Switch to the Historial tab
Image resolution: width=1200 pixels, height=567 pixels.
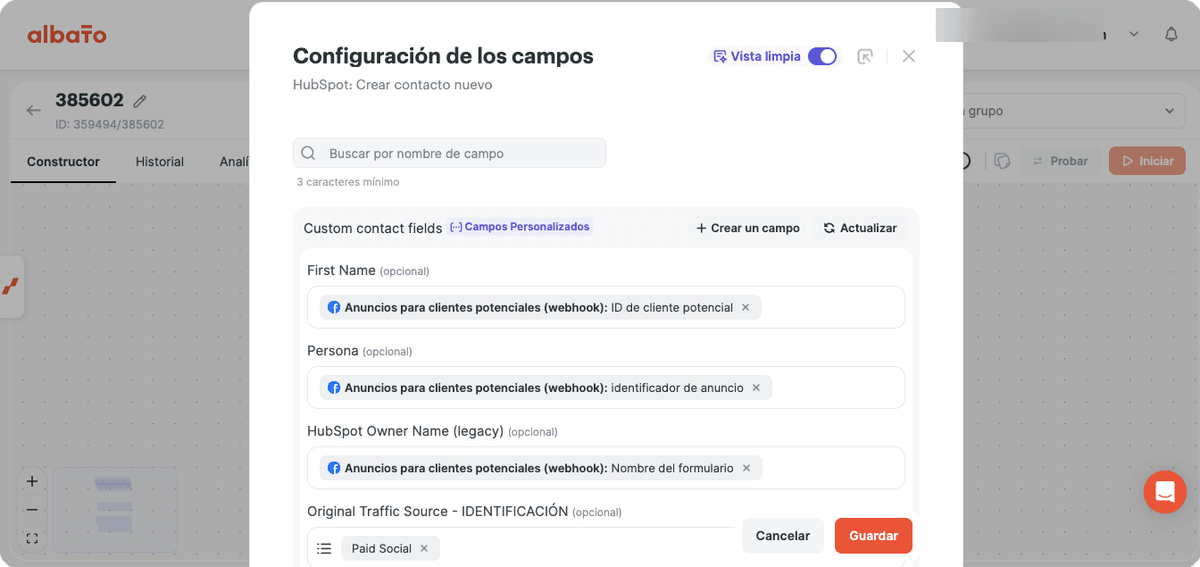point(160,161)
